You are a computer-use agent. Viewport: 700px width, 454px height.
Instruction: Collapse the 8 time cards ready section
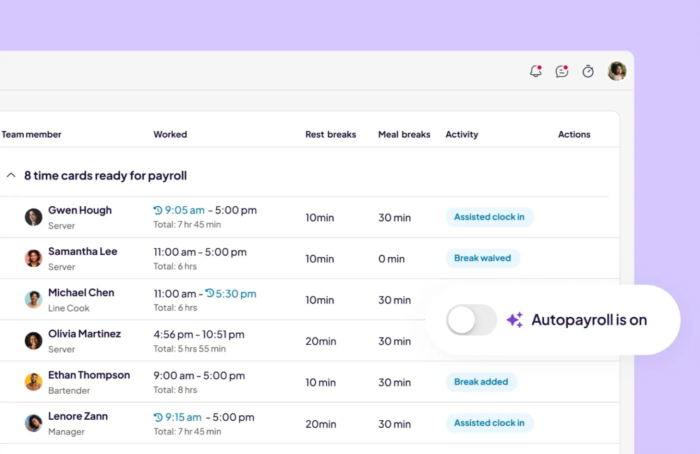11,175
